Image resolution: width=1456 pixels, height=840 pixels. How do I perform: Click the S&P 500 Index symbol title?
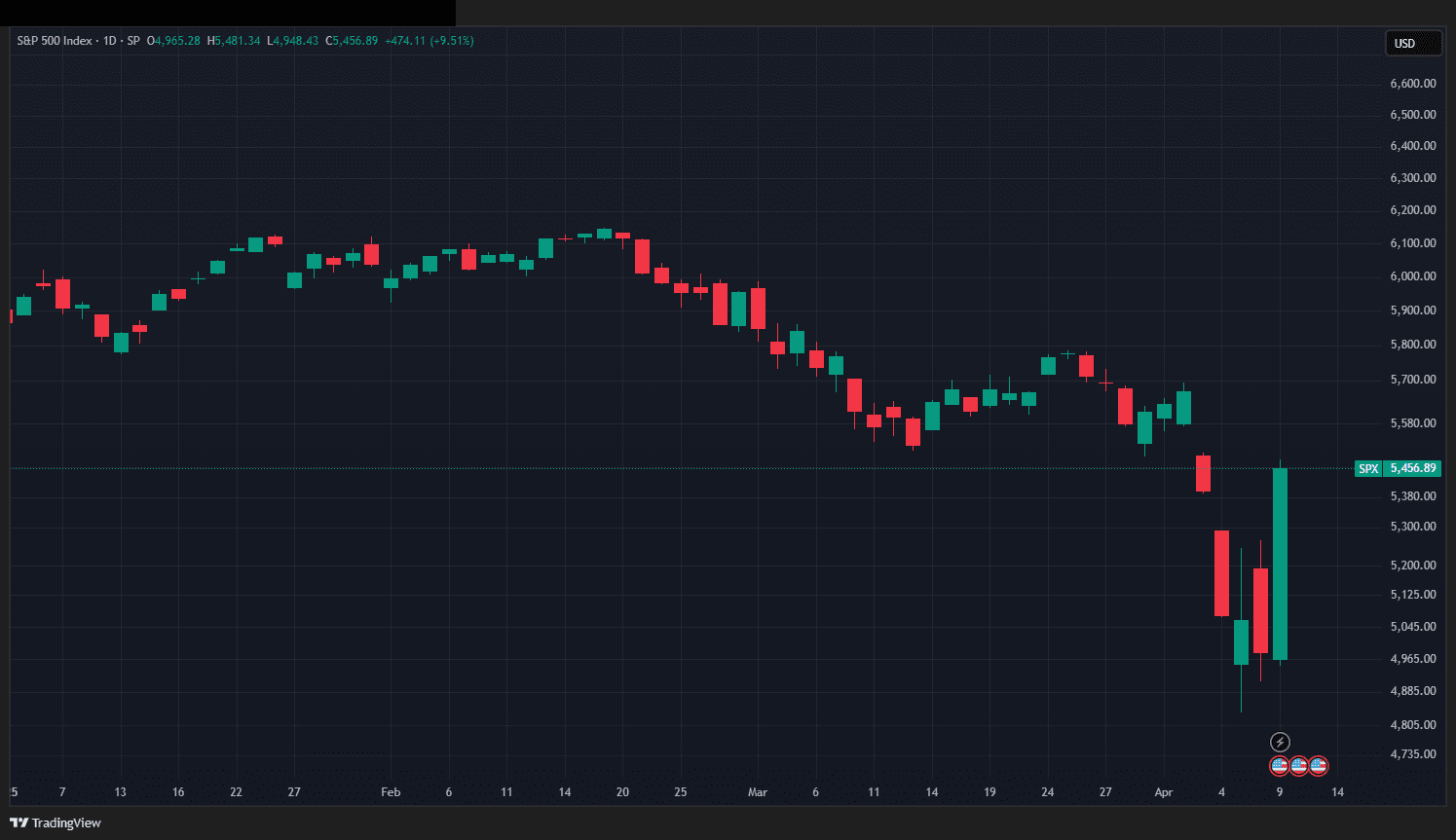coord(55,41)
